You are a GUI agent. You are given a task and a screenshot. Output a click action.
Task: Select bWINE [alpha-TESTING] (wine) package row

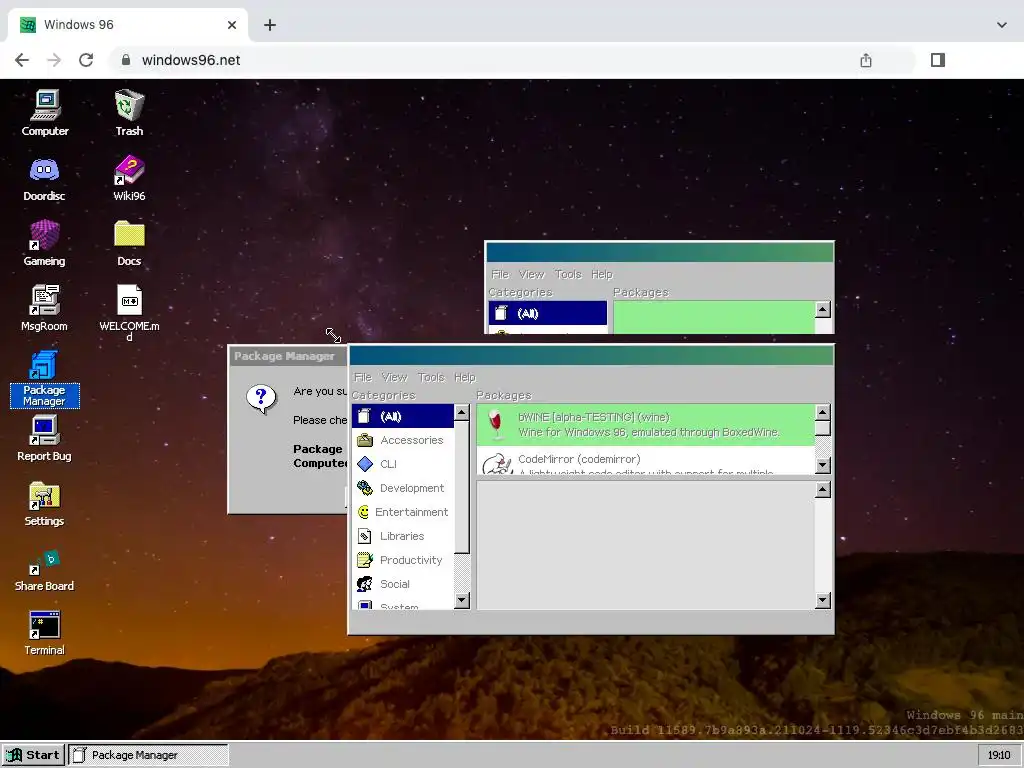646,424
